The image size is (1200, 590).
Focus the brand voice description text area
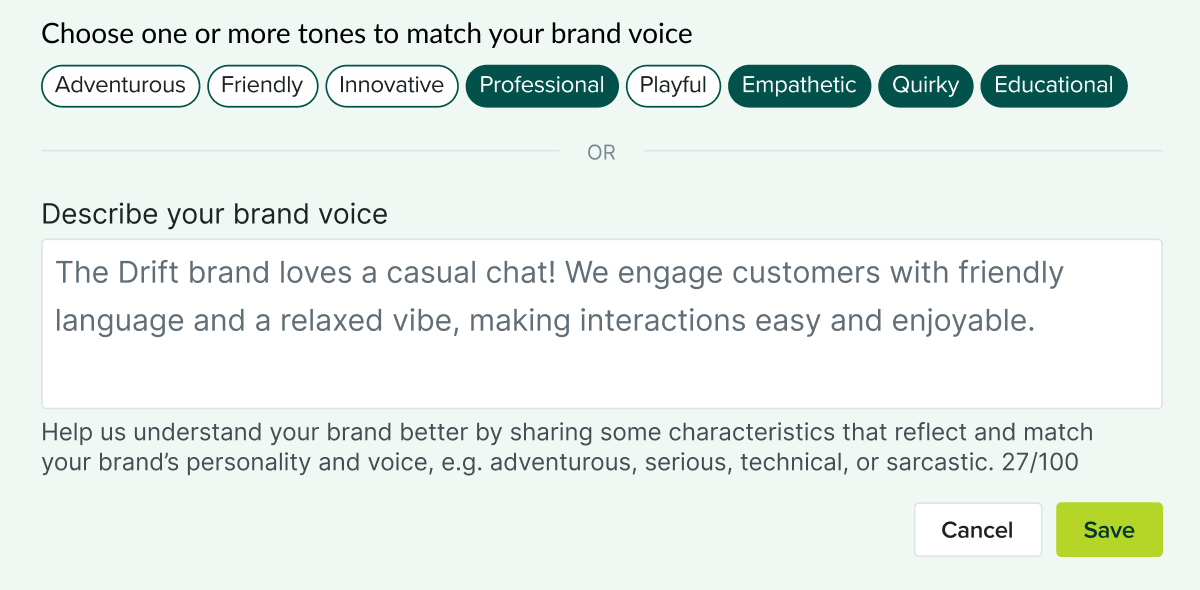pyautogui.click(x=600, y=370)
